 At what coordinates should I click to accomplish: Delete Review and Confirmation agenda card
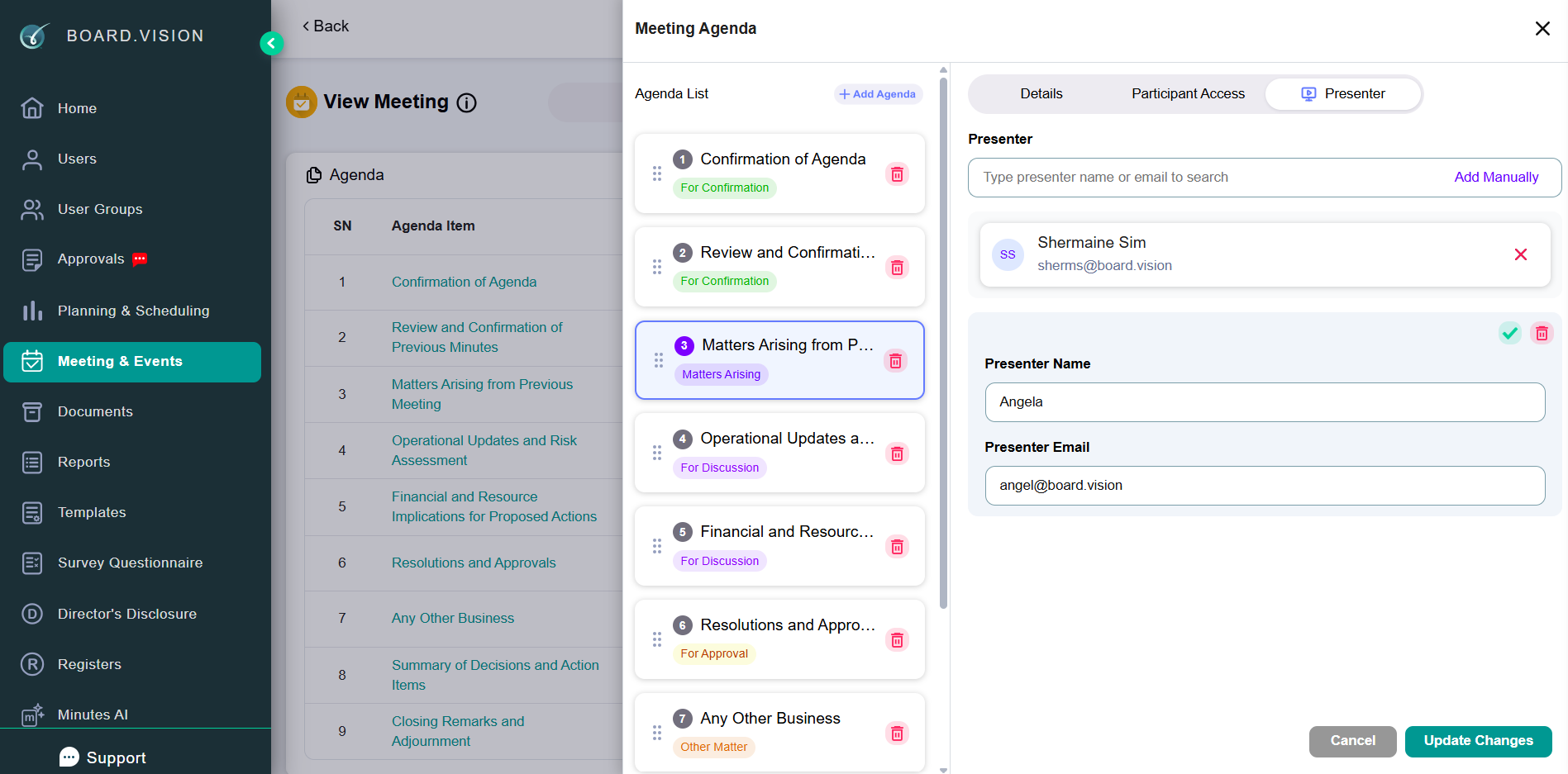[897, 268]
